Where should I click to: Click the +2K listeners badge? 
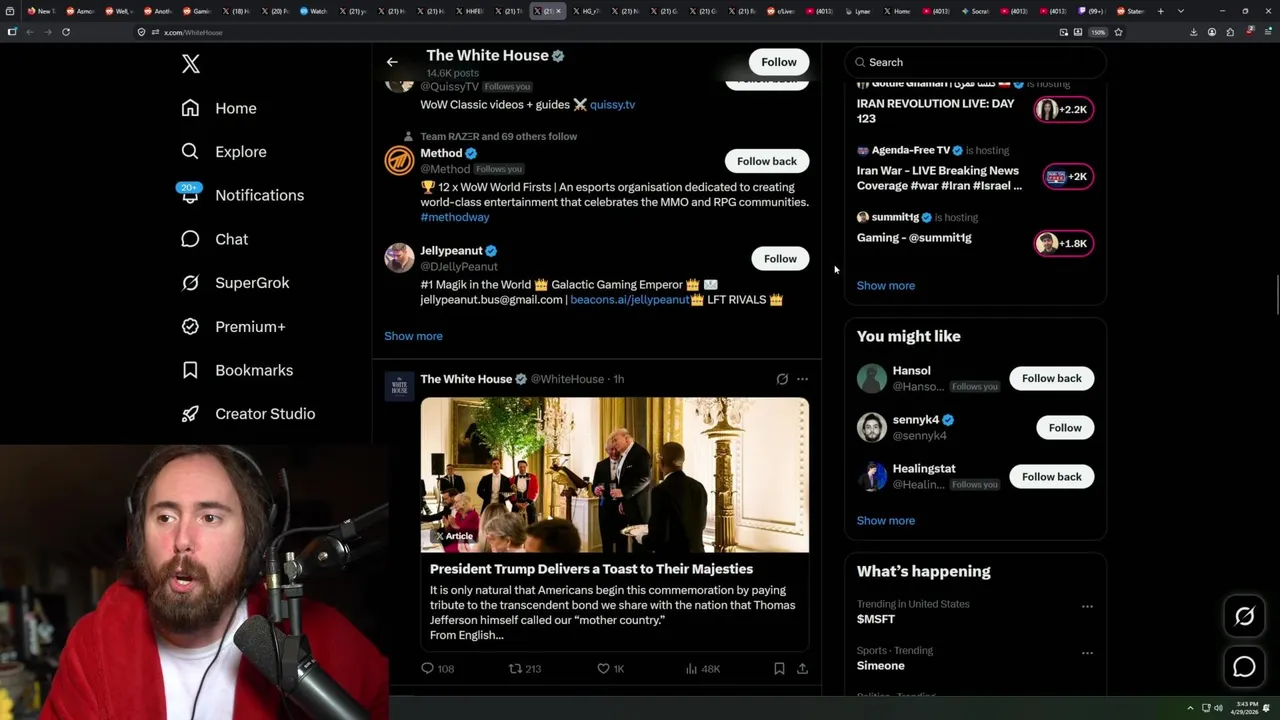point(1067,177)
